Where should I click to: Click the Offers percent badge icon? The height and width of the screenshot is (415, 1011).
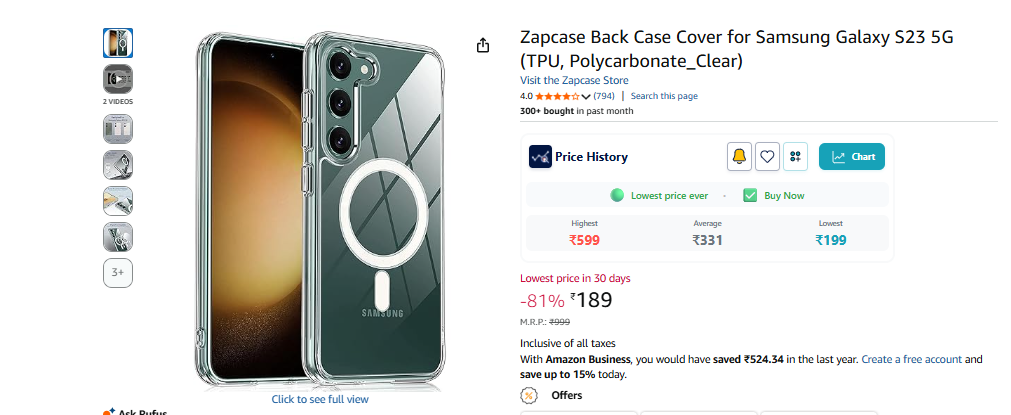529,395
